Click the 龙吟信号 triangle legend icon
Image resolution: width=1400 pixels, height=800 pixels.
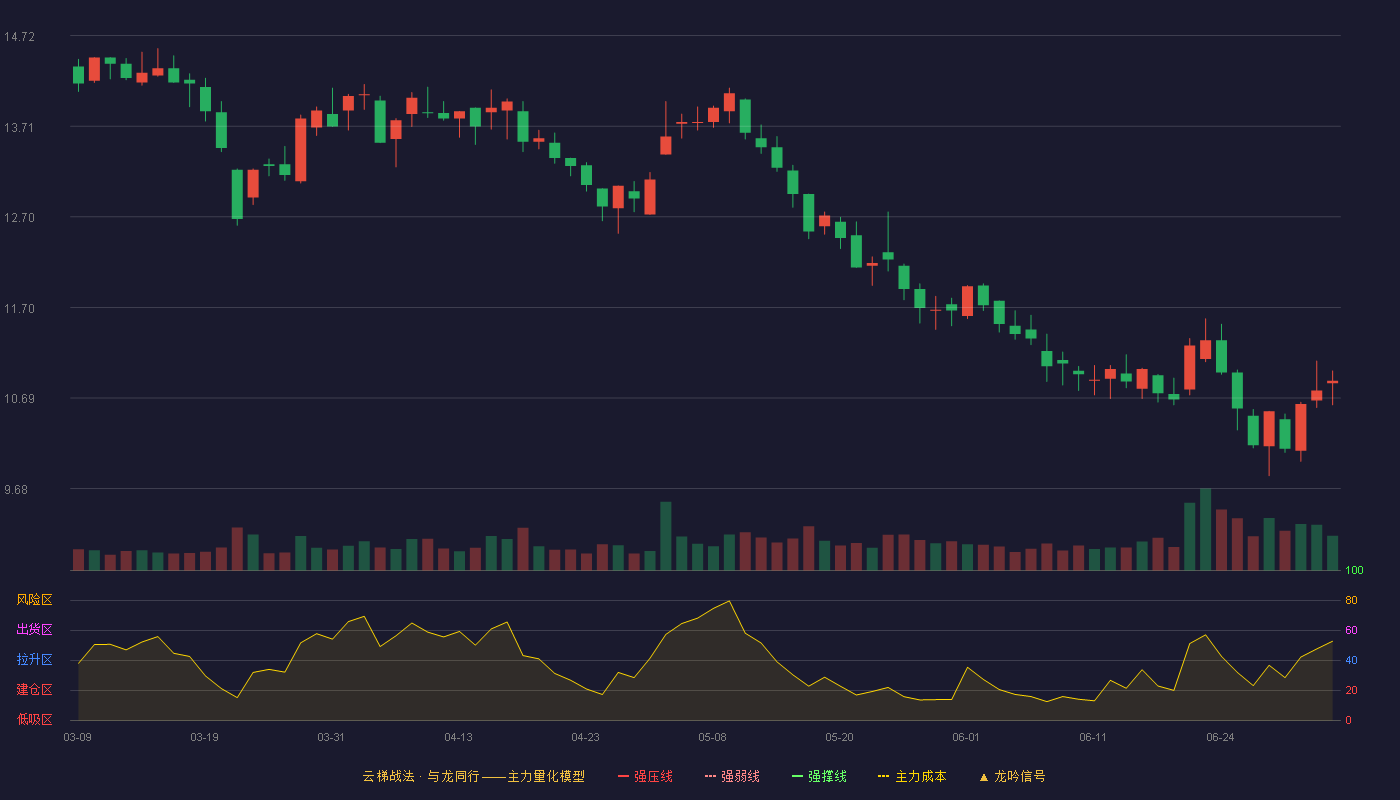(x=984, y=777)
